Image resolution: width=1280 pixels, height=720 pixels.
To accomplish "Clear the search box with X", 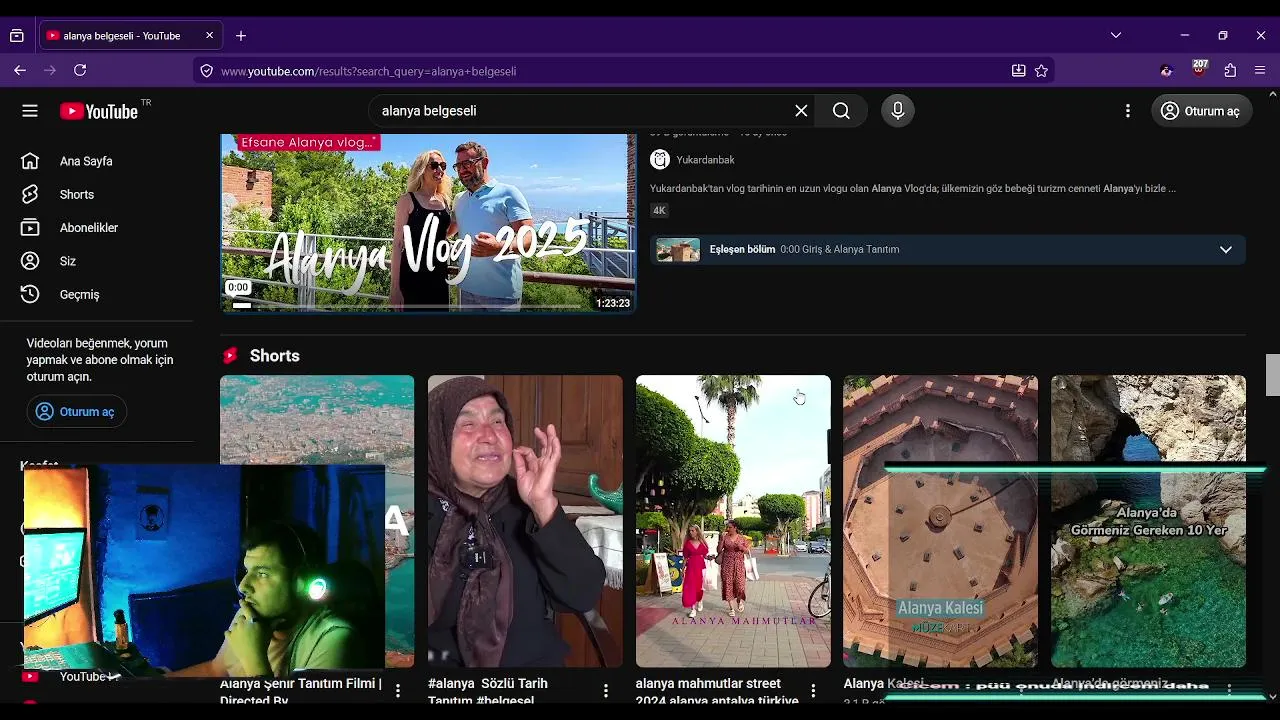I will [801, 111].
